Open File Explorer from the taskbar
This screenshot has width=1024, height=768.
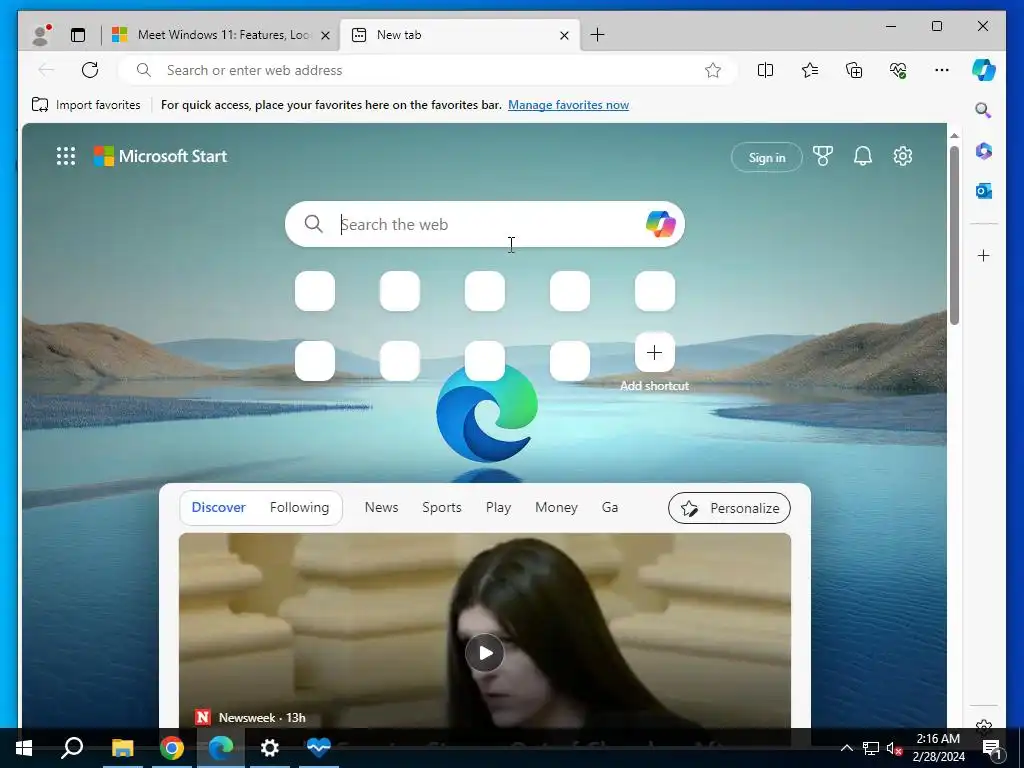[122, 748]
